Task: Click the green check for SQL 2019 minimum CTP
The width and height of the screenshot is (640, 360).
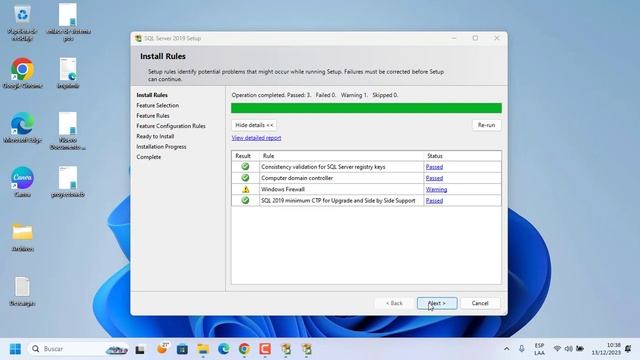Action: click(x=245, y=200)
